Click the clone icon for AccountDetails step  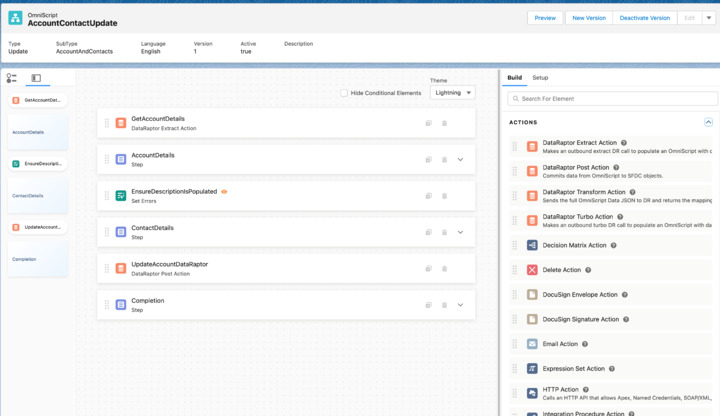428,160
